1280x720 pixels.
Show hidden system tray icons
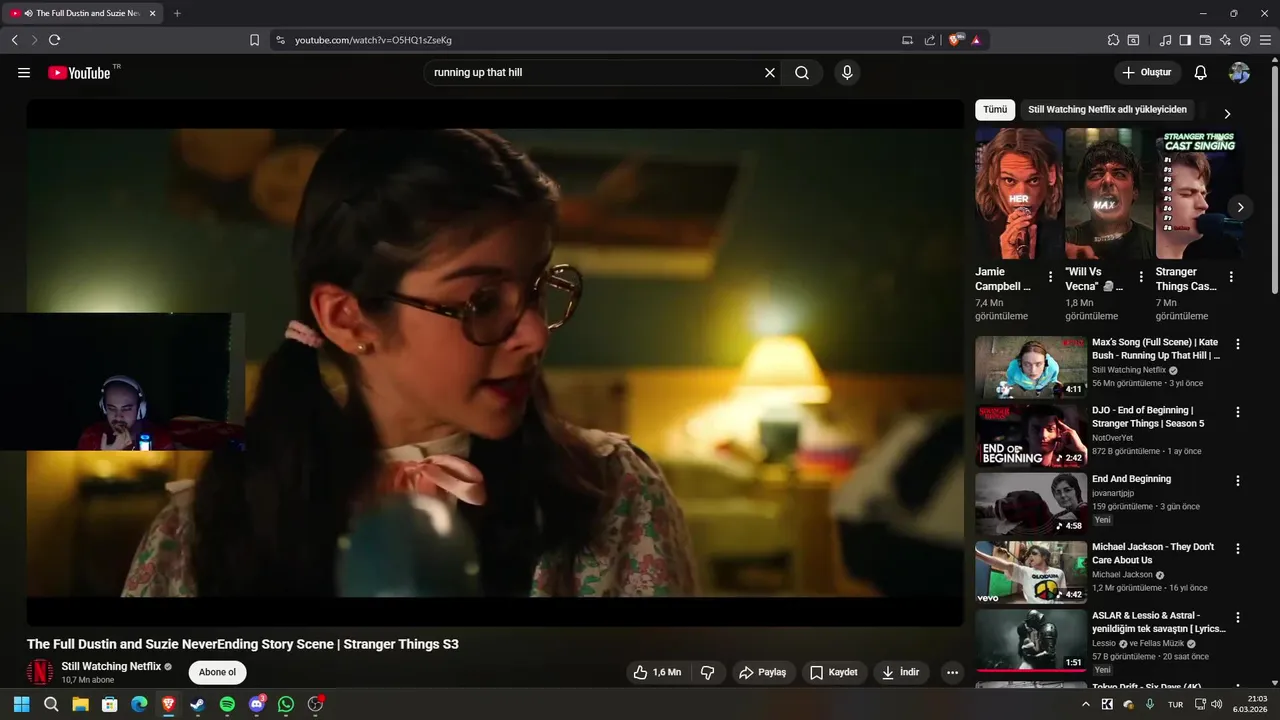pos(1086,704)
